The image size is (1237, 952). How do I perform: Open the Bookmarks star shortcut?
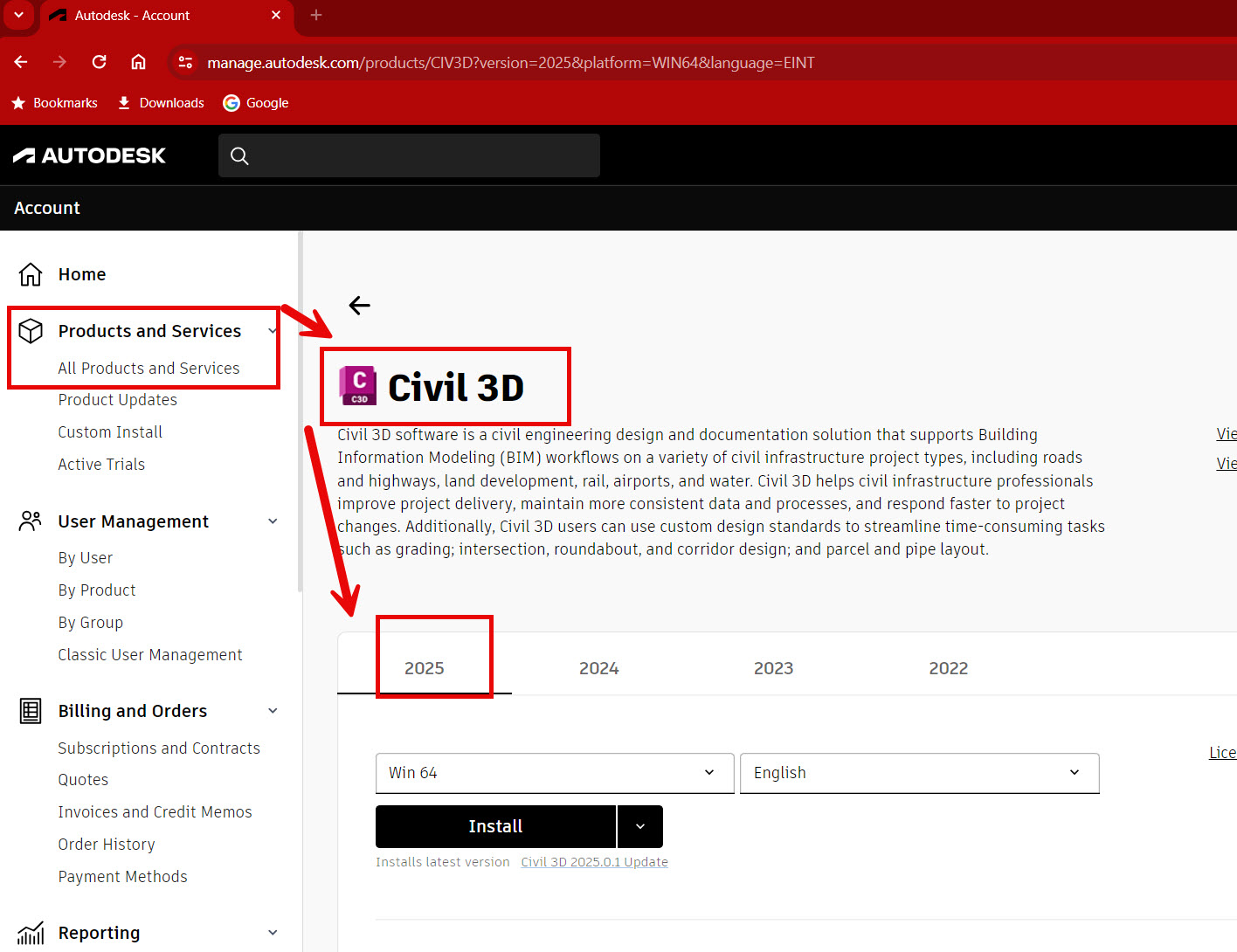point(54,103)
